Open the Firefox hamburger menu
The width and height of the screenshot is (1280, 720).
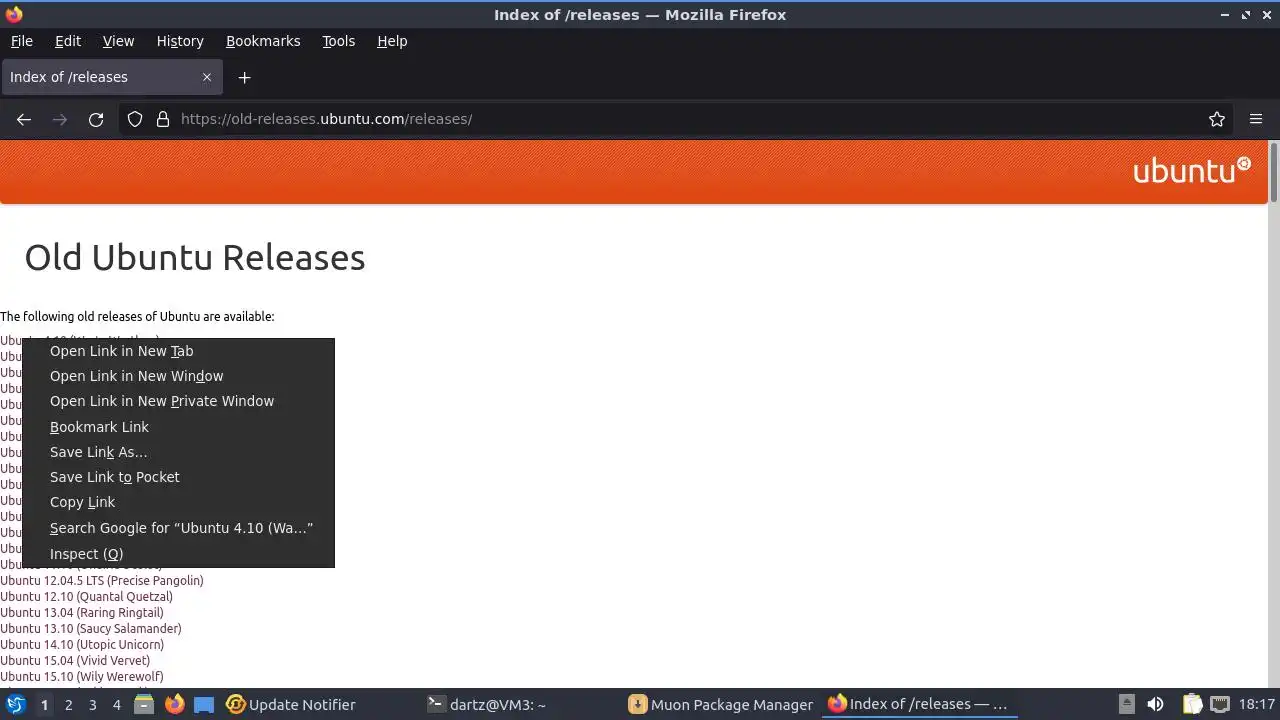pyautogui.click(x=1256, y=119)
